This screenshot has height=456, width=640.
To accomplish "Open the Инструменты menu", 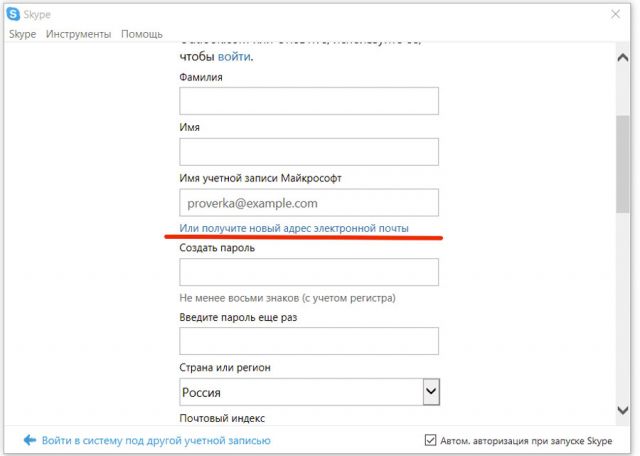I will 78,34.
